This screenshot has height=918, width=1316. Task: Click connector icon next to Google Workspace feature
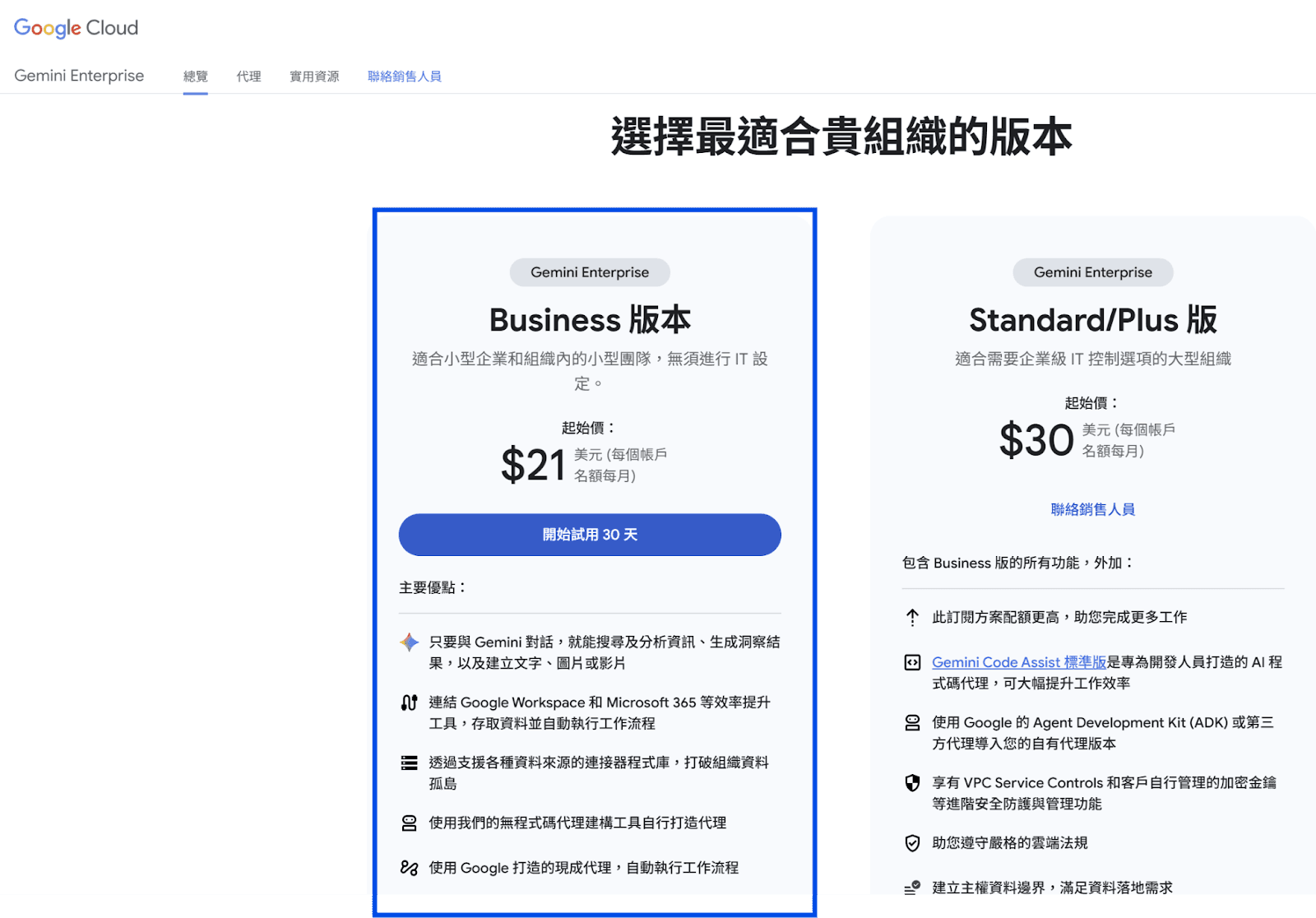409,702
